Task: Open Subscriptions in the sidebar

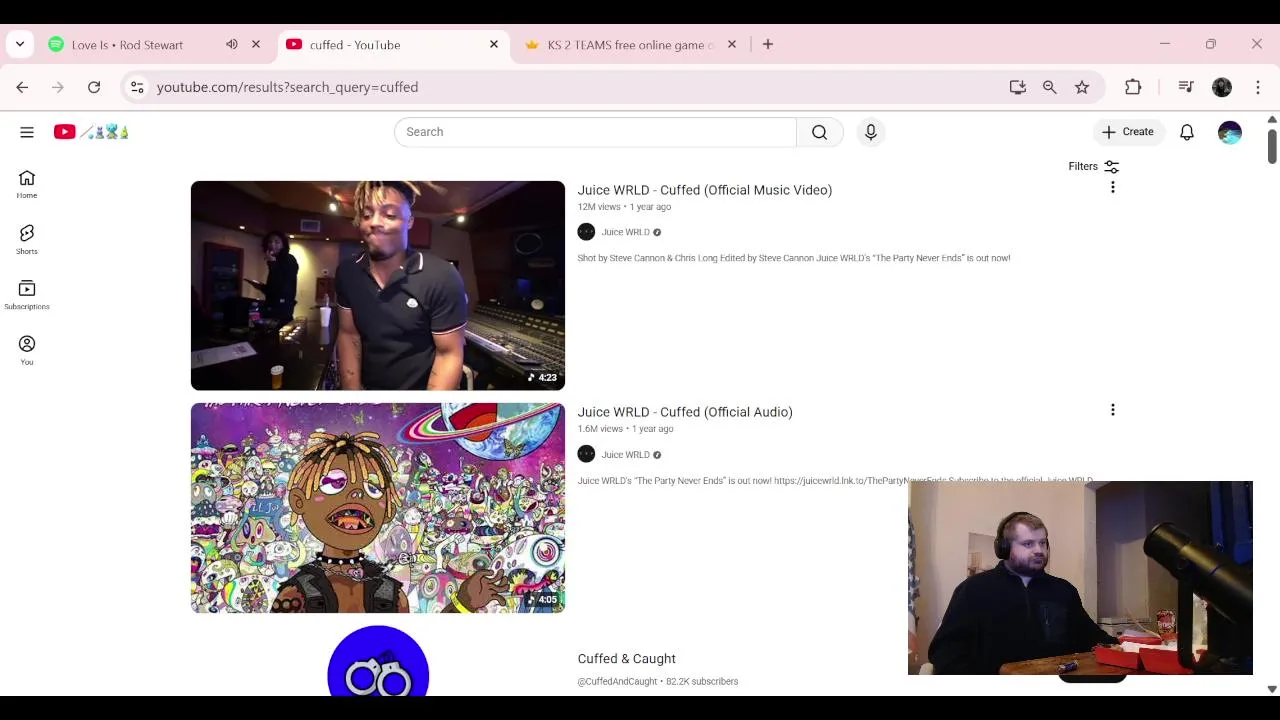Action: pos(27,295)
